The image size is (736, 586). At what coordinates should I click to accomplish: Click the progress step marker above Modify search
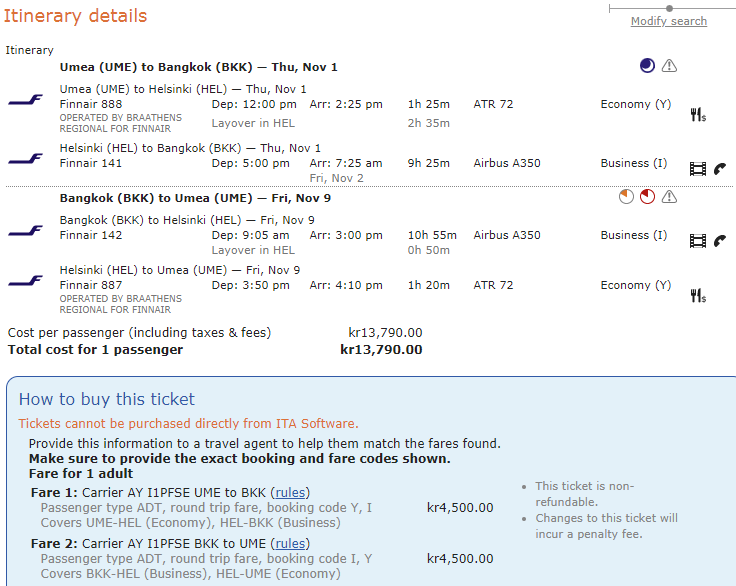click(669, 8)
